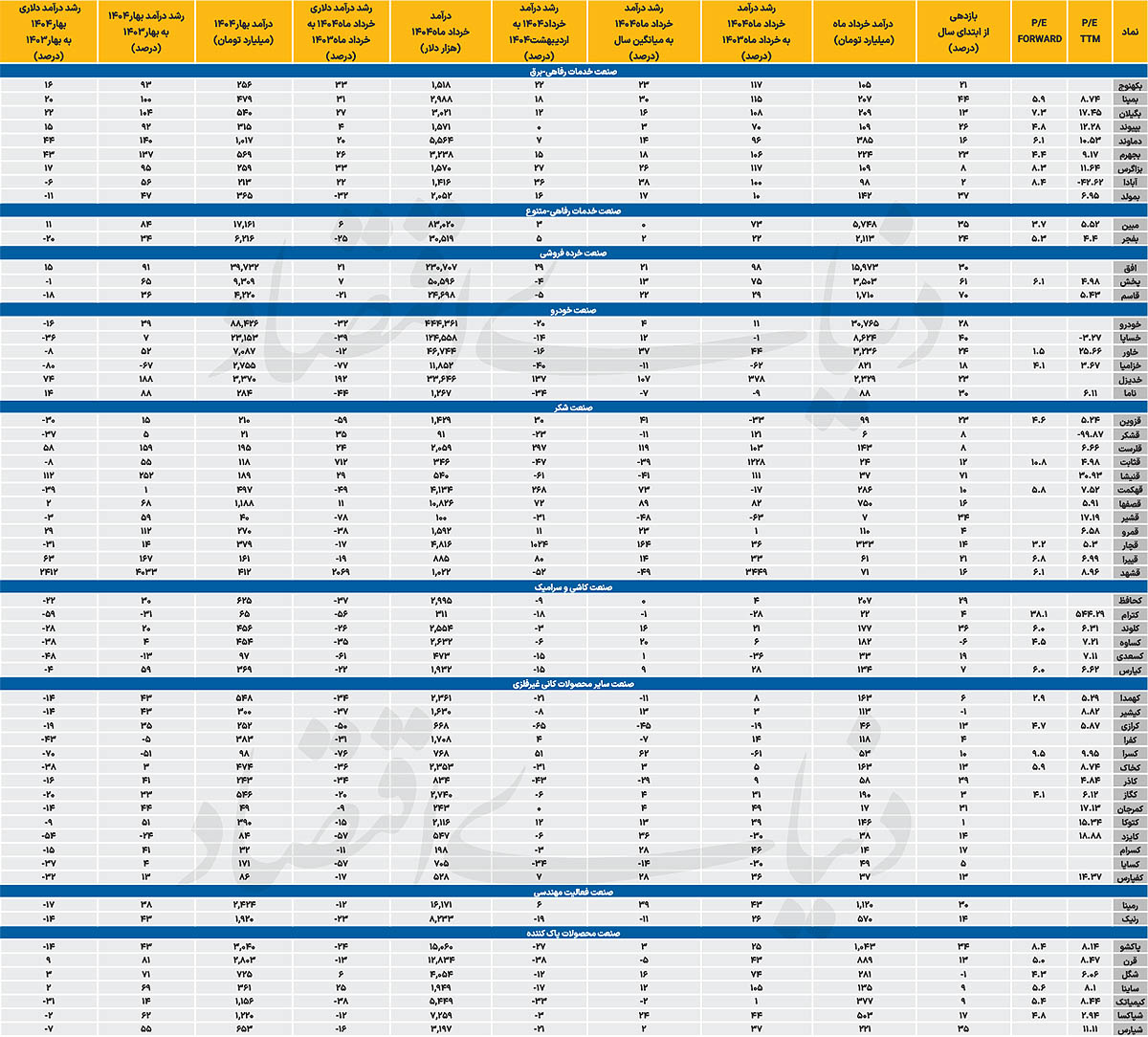Select the symbol cell 'قهکمت'

pos(1129,490)
